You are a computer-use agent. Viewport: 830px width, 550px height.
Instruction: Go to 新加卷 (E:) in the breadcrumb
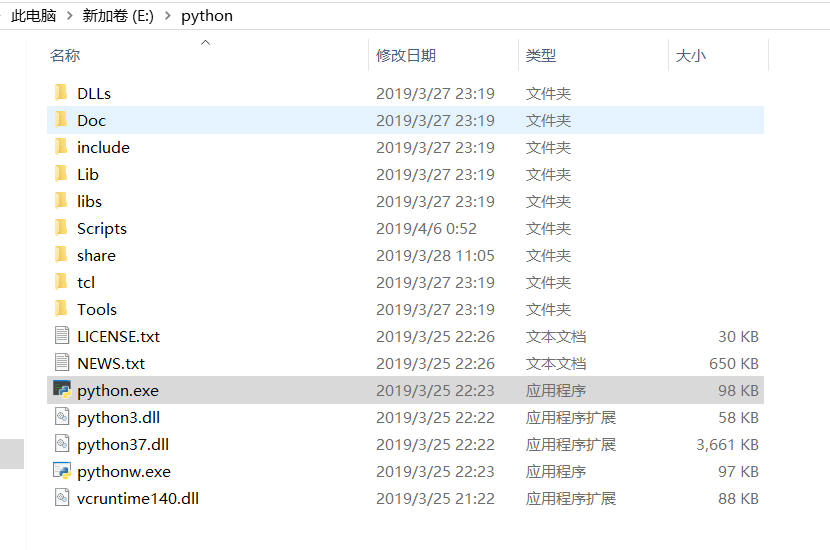tap(118, 17)
